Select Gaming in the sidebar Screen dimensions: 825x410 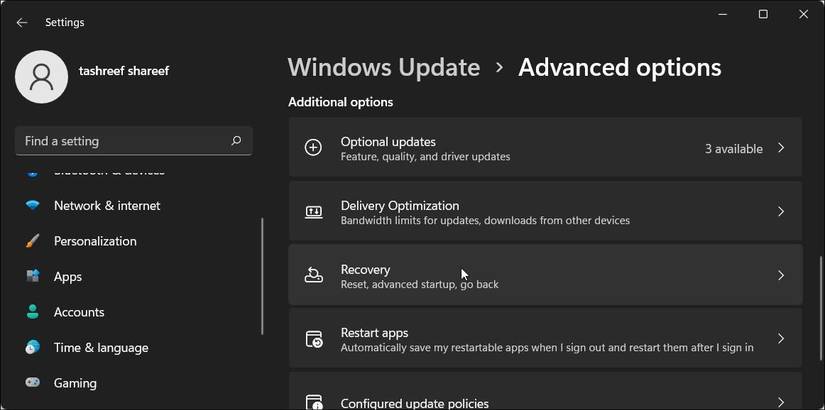click(x=75, y=383)
